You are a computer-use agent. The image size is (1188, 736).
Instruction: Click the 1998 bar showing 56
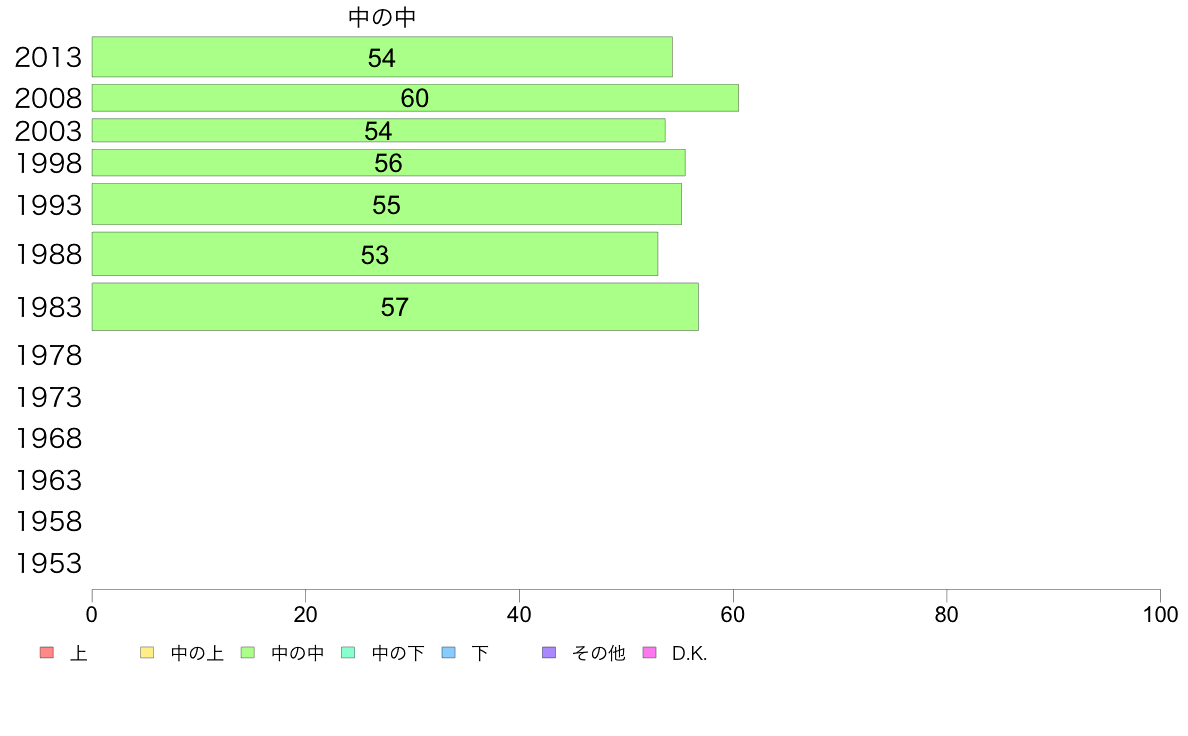388,163
